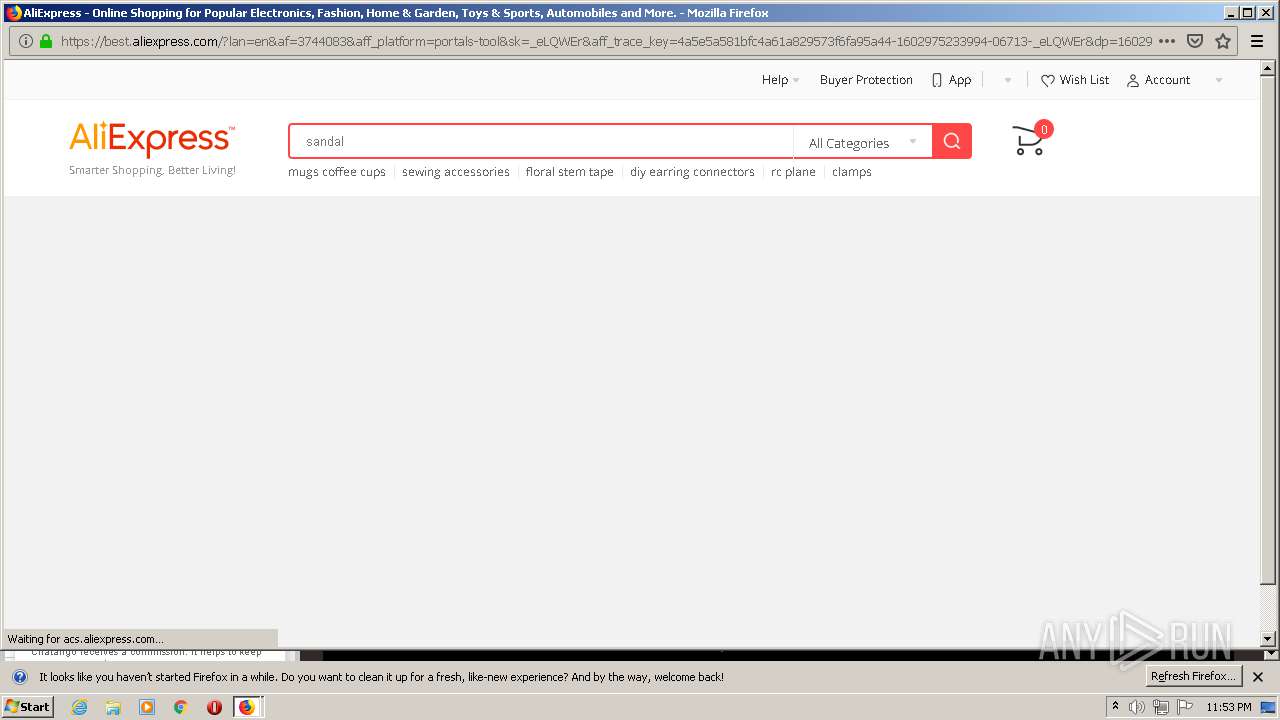Select sewing accessories suggestion
This screenshot has width=1280, height=720.
[x=456, y=172]
